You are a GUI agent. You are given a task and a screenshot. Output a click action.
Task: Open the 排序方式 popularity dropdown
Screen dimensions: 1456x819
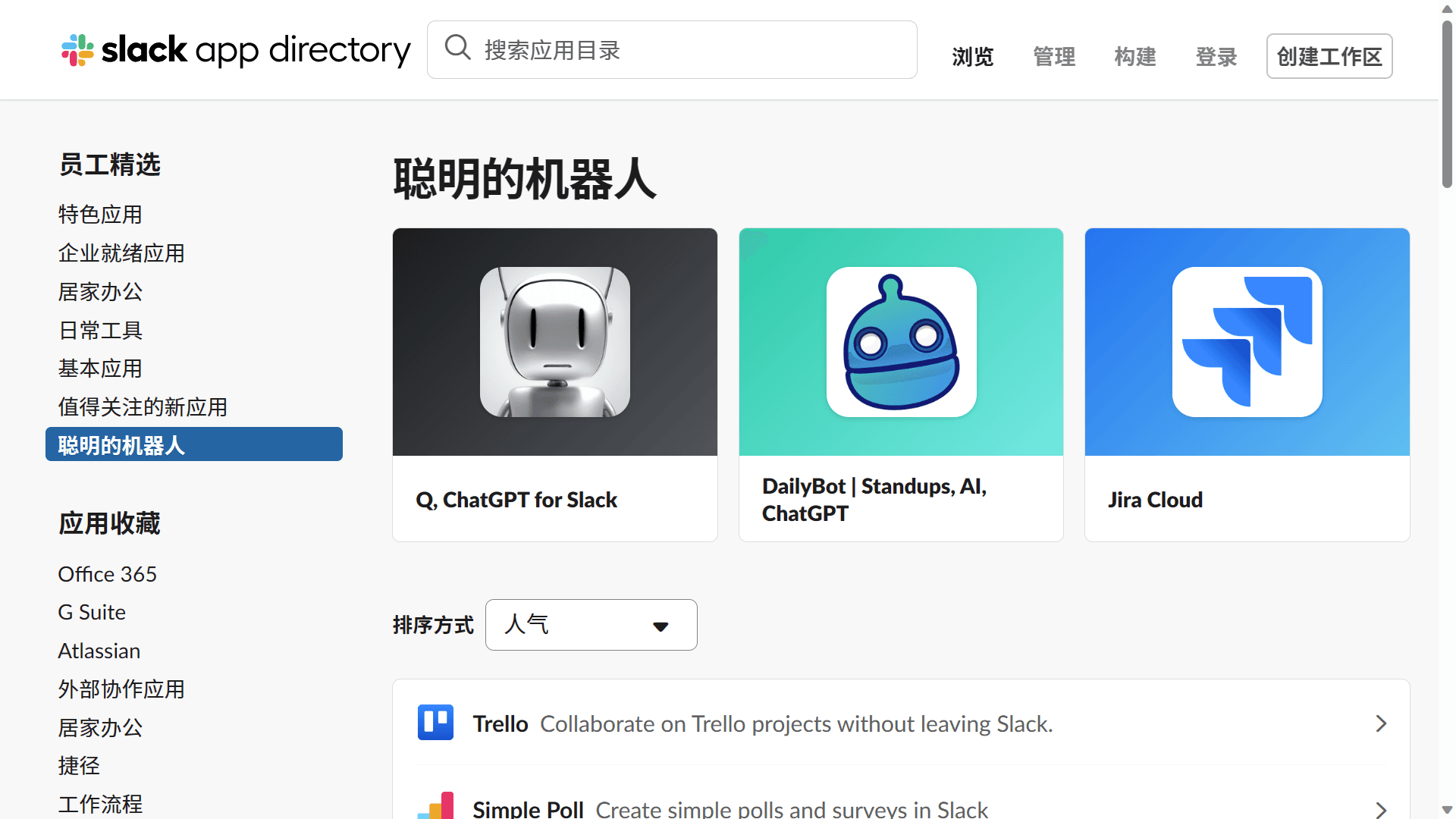coord(591,625)
